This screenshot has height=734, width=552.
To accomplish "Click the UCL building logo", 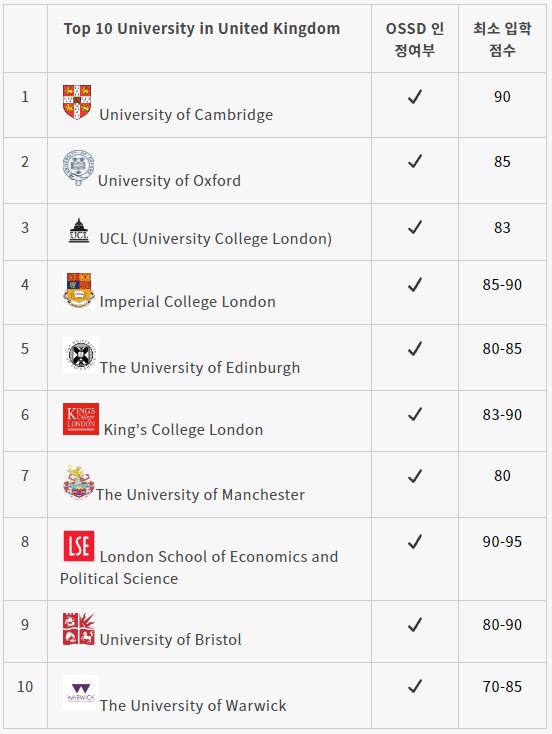I will [79, 230].
